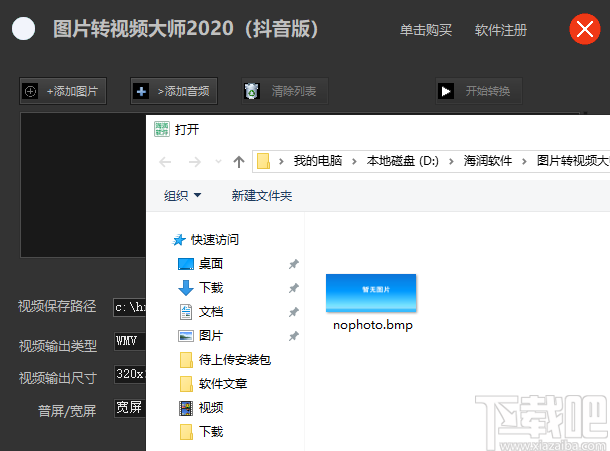
Task: Select 海润软件 in breadcrumb path
Action: pos(487,161)
